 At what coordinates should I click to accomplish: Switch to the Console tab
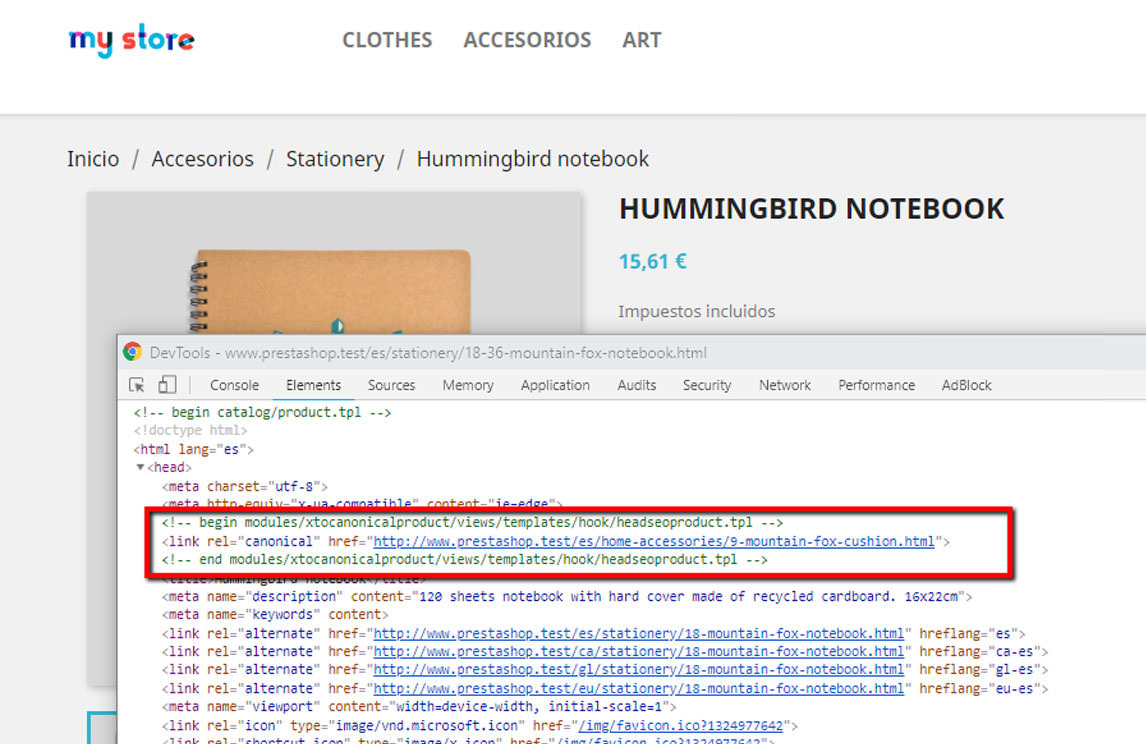[234, 385]
